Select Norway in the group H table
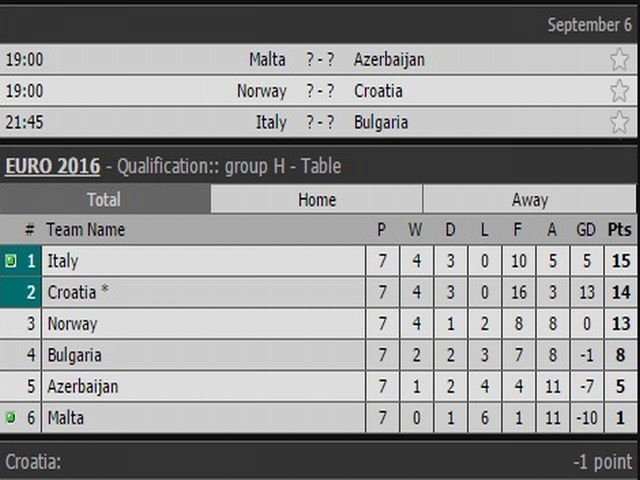The width and height of the screenshot is (640, 480). tap(72, 324)
